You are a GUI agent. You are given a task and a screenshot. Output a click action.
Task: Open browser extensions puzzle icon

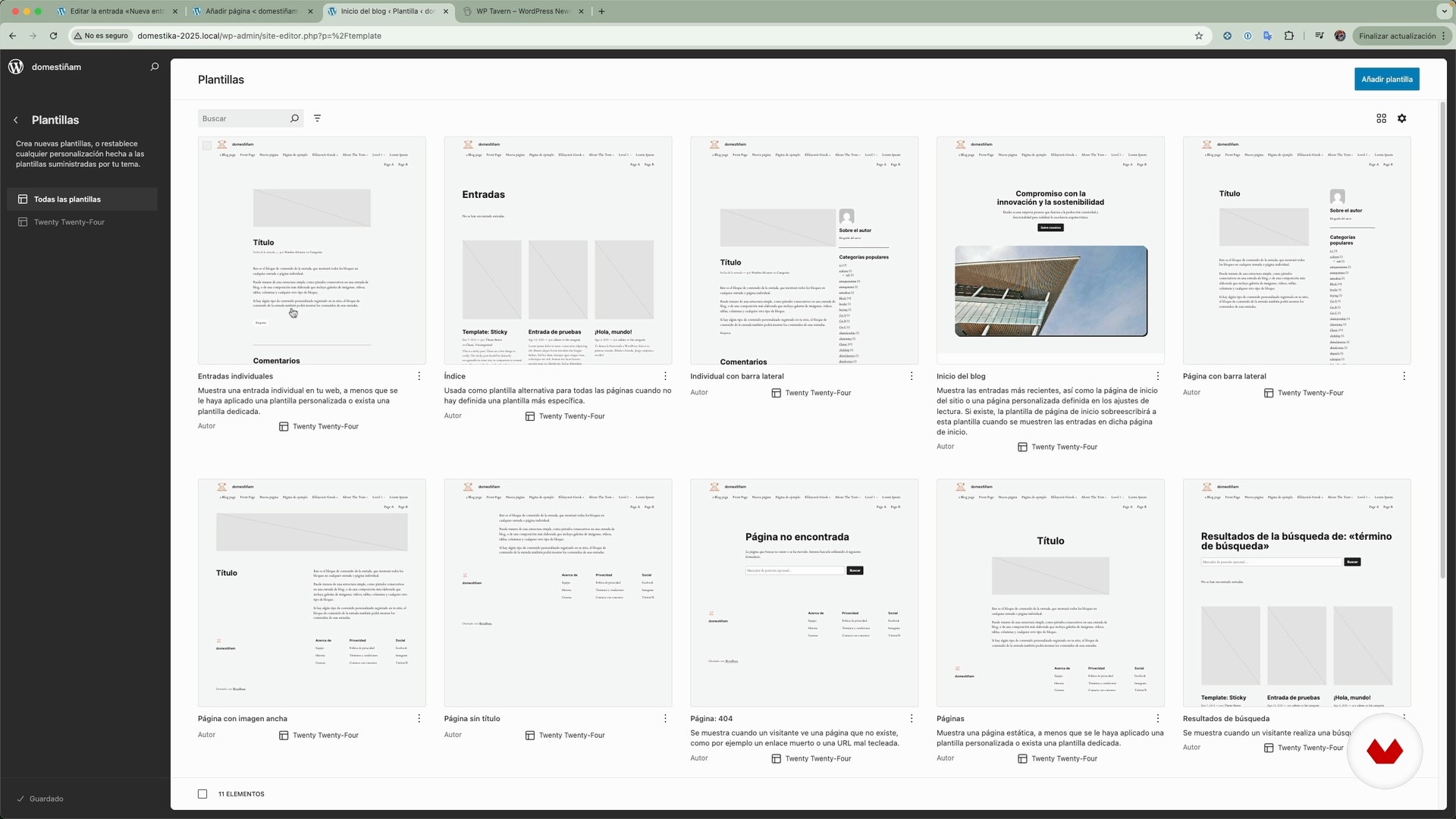[x=1288, y=36]
